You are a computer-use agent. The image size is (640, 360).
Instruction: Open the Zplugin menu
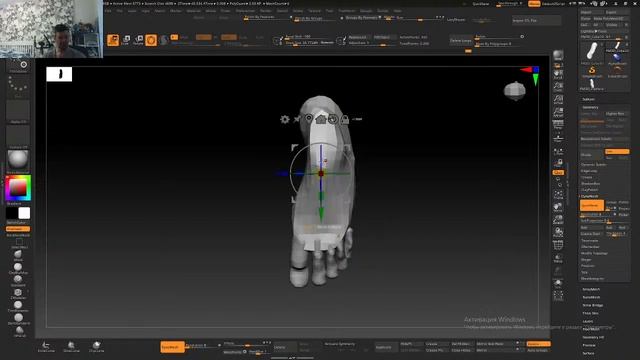(366, 11)
